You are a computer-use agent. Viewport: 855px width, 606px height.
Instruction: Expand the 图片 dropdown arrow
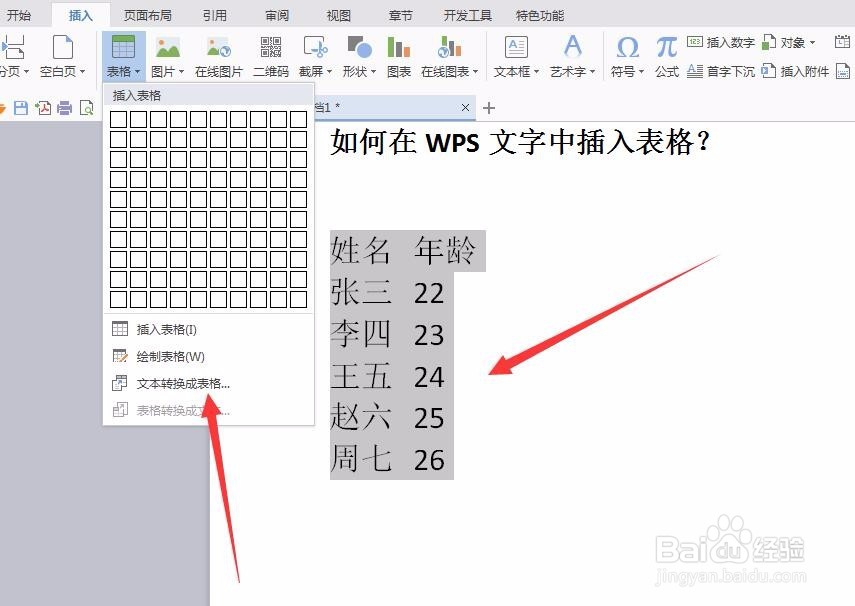coord(182,72)
